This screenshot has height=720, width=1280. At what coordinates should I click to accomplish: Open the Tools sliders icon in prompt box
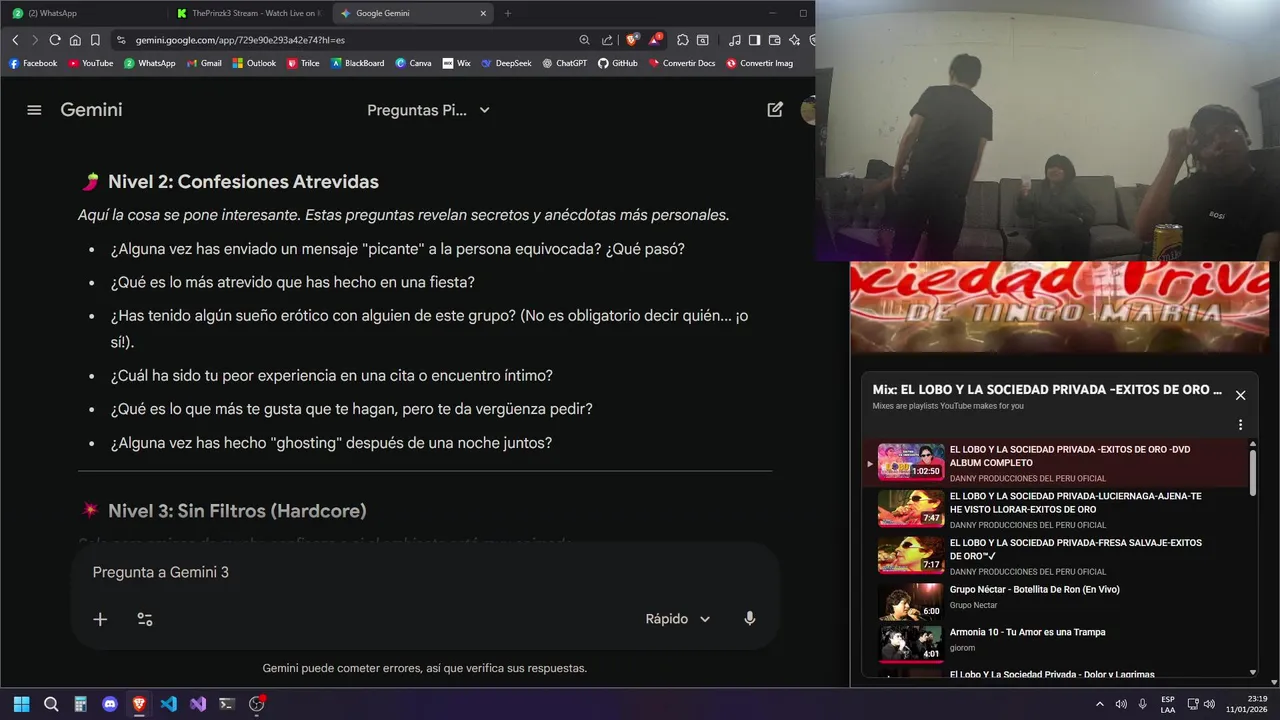(145, 619)
